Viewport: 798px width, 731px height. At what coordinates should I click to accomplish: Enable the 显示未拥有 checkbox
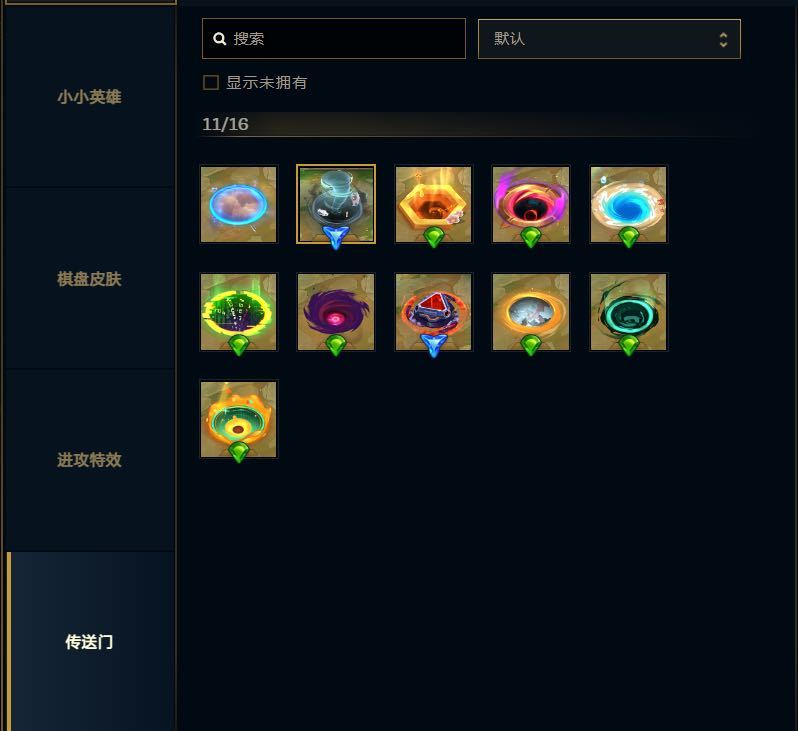tap(211, 82)
